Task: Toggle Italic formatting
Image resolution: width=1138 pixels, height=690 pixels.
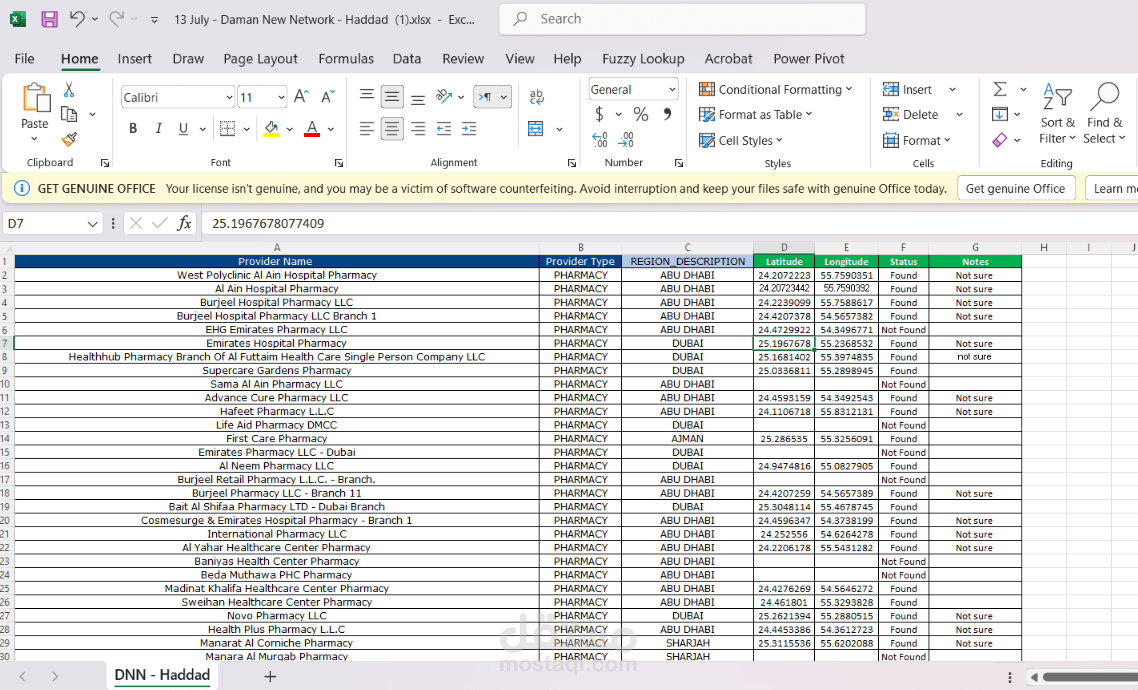Action: tap(158, 128)
